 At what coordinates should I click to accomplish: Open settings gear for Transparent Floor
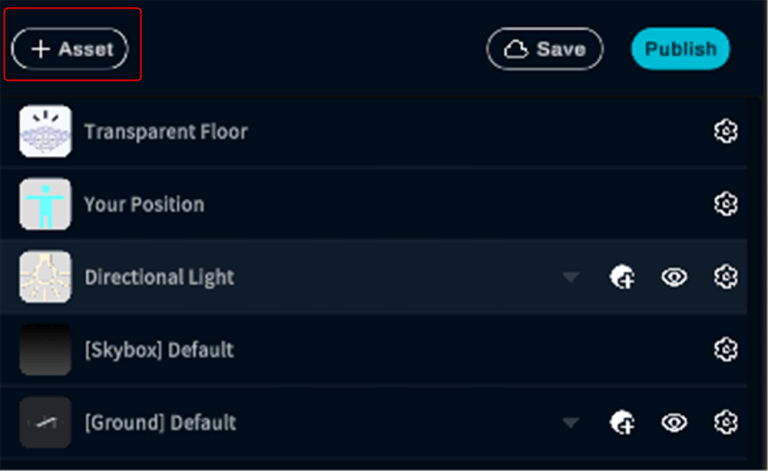pyautogui.click(x=726, y=131)
